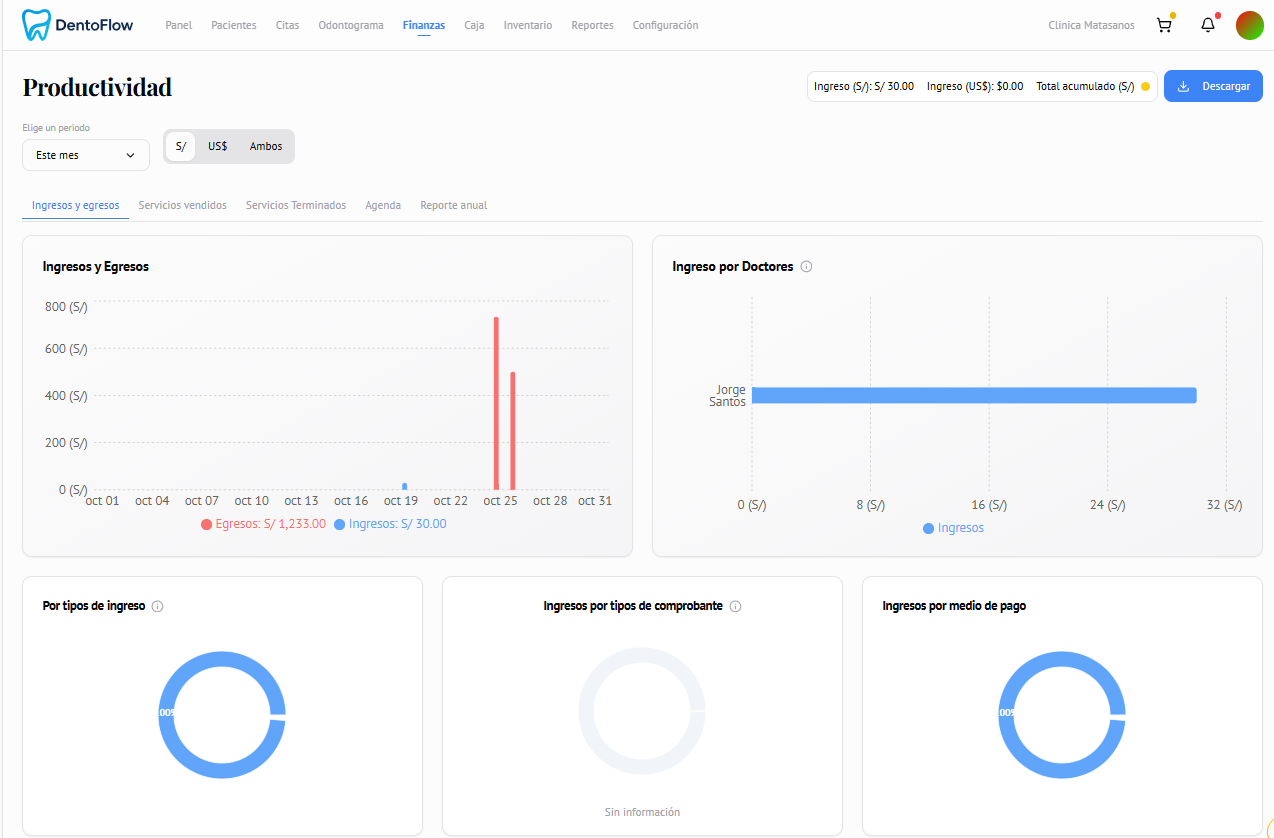Open the Este mes period dropdown
1274x838 pixels.
tap(85, 155)
